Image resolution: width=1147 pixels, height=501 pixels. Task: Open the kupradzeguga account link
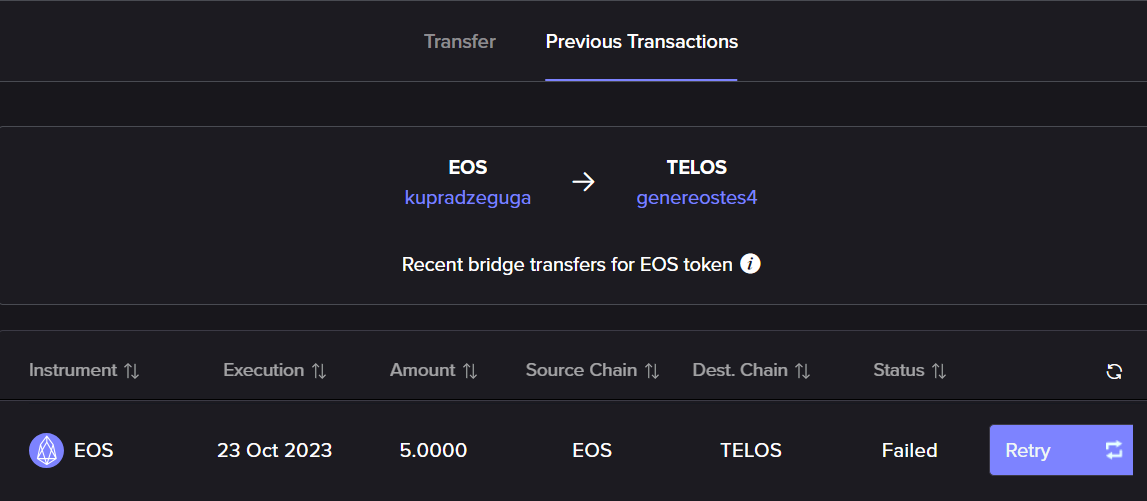467,198
